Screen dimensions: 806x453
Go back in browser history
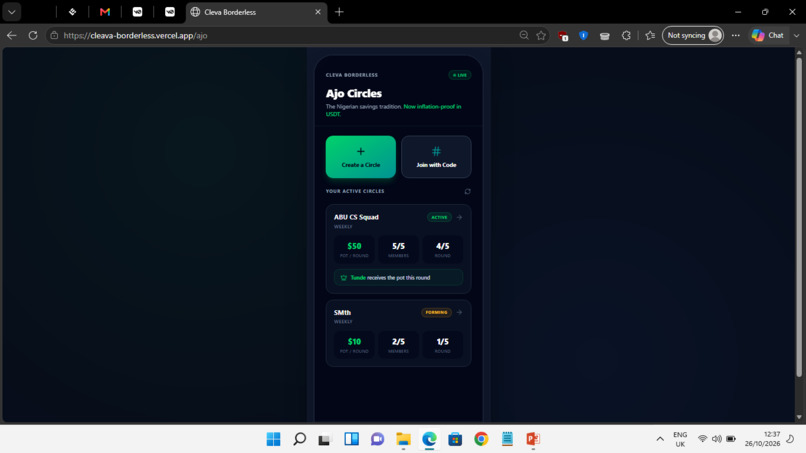pyautogui.click(x=12, y=35)
